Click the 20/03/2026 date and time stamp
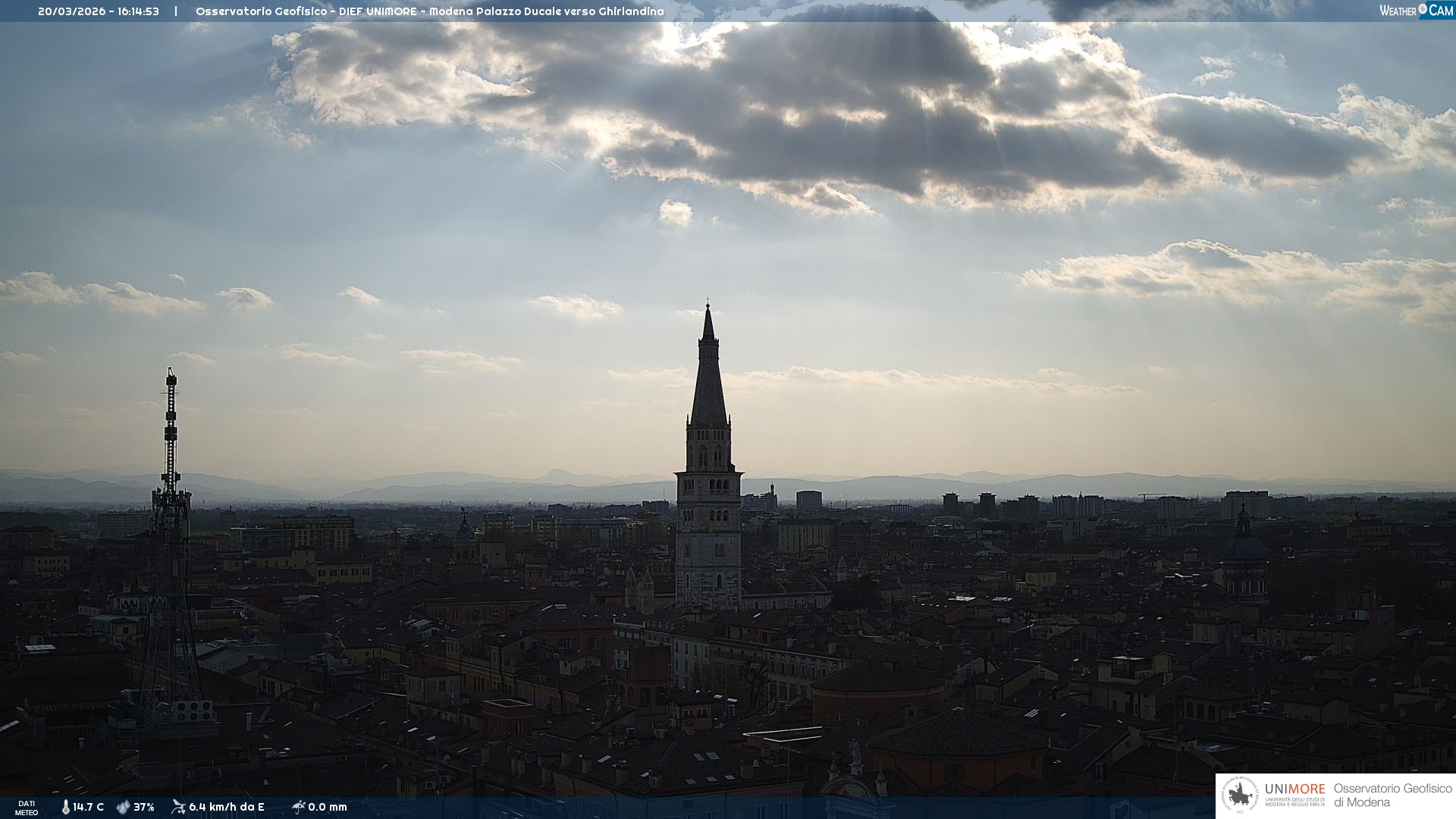 [x=99, y=11]
